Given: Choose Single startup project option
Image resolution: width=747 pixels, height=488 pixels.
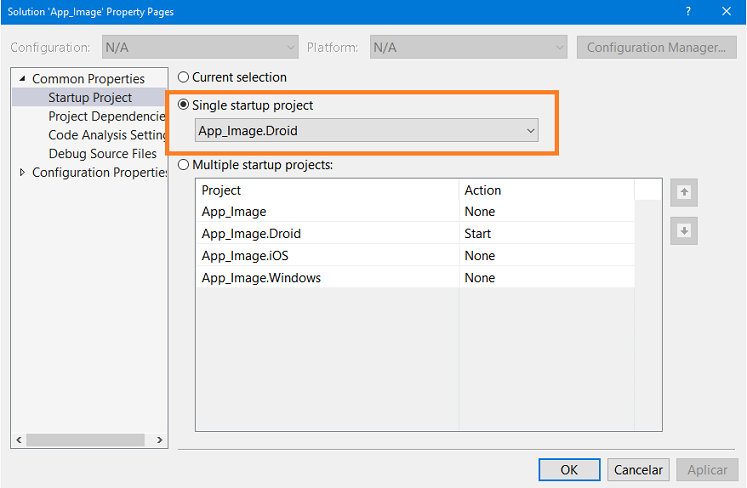Looking at the screenshot, I should (183, 105).
